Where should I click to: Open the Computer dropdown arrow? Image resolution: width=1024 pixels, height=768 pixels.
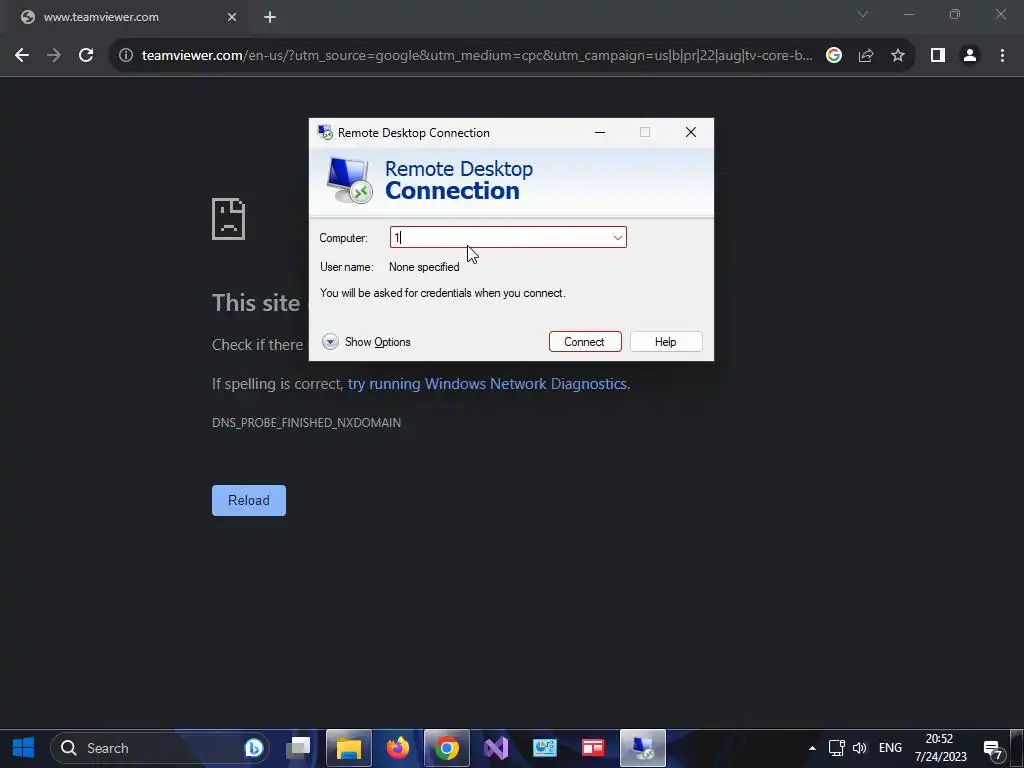[x=617, y=237]
